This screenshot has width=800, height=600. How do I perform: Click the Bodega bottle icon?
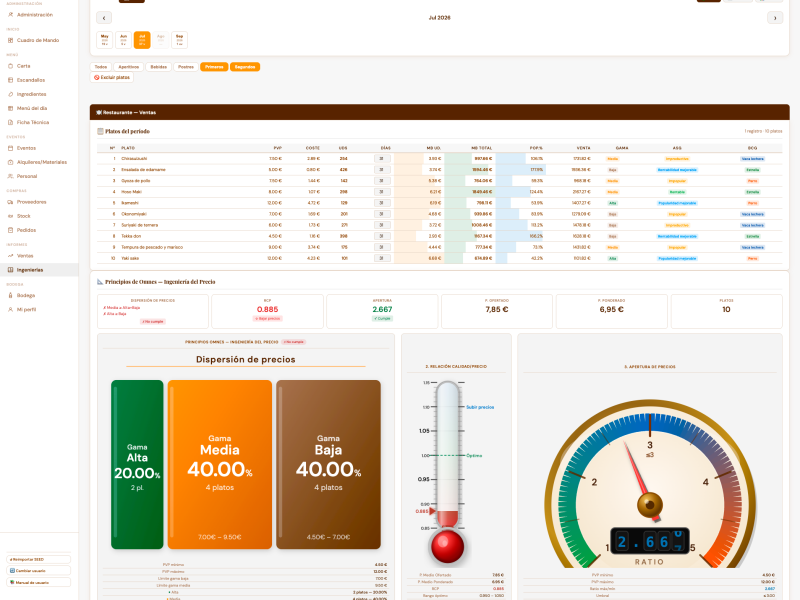(10, 295)
